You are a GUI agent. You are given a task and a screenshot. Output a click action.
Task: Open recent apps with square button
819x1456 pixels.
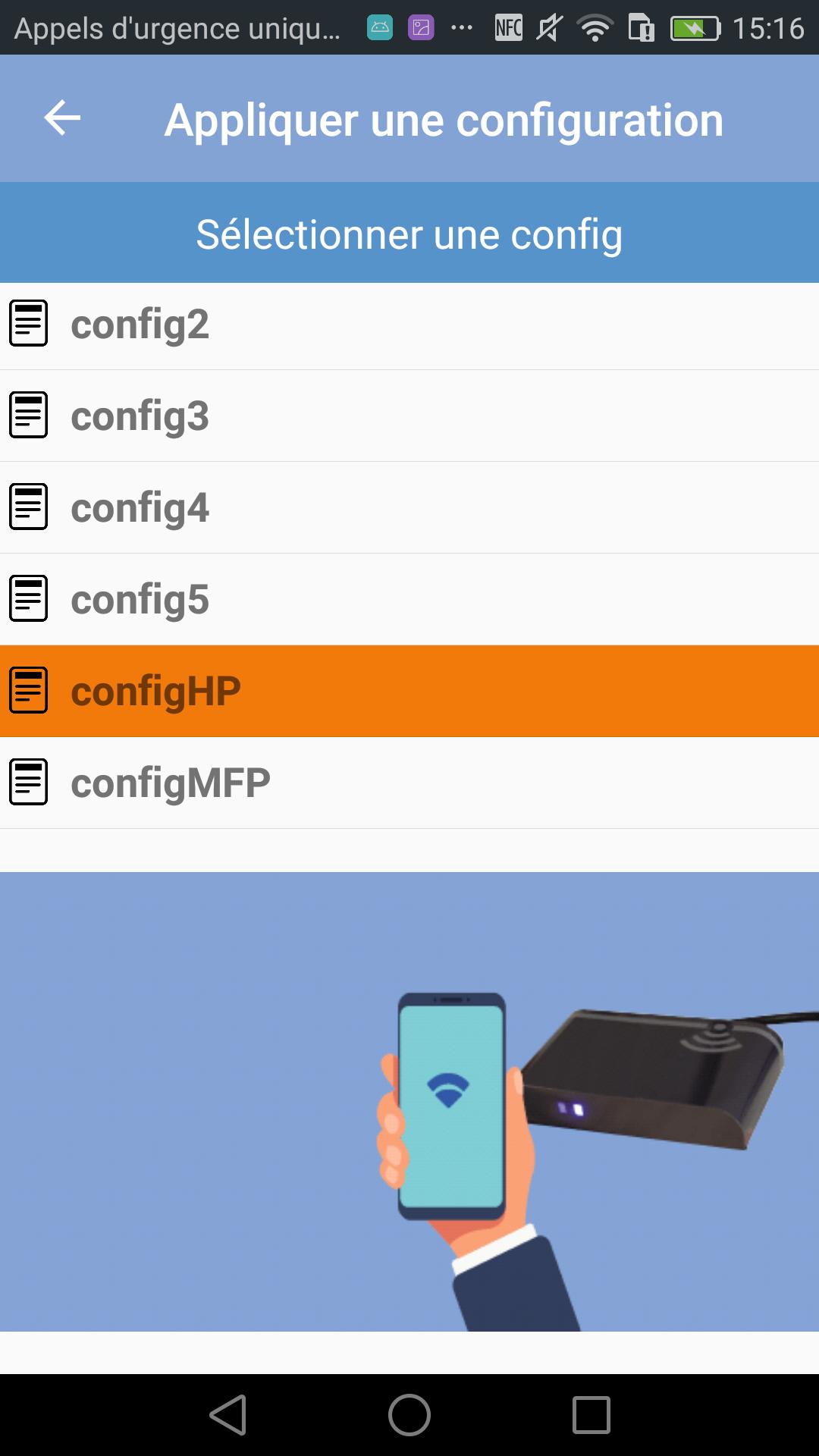pos(591,1415)
